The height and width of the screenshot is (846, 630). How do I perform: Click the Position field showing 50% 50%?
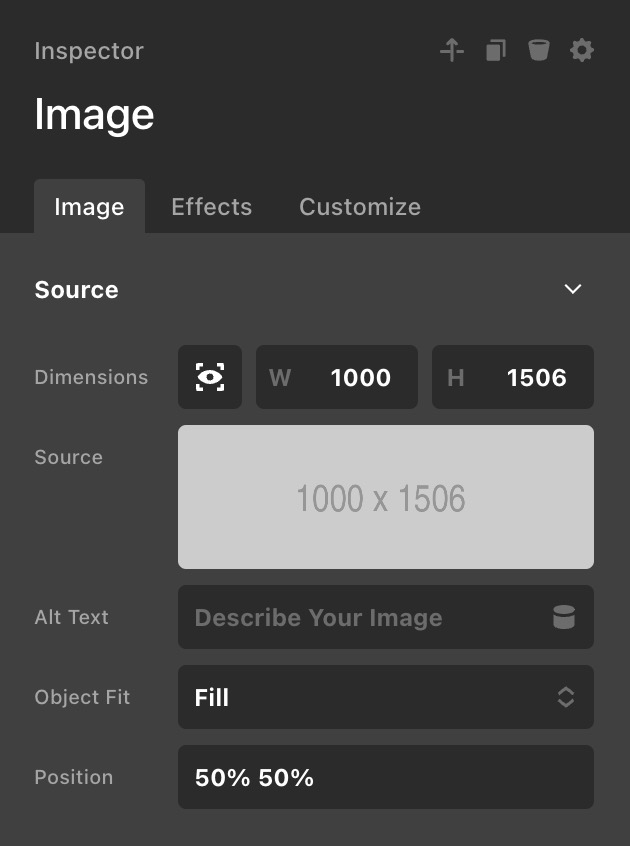click(x=386, y=777)
